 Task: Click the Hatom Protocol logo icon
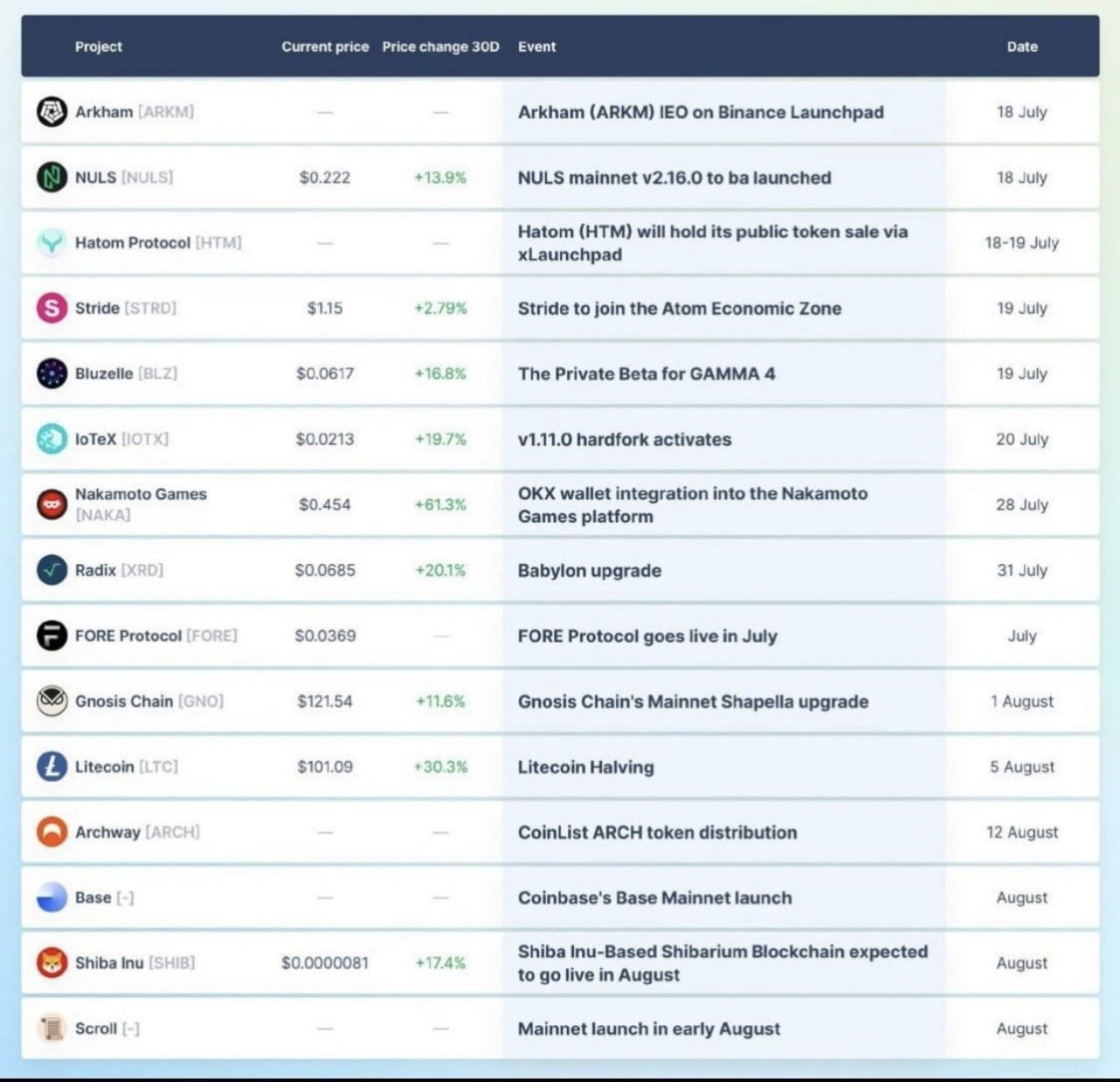52,242
